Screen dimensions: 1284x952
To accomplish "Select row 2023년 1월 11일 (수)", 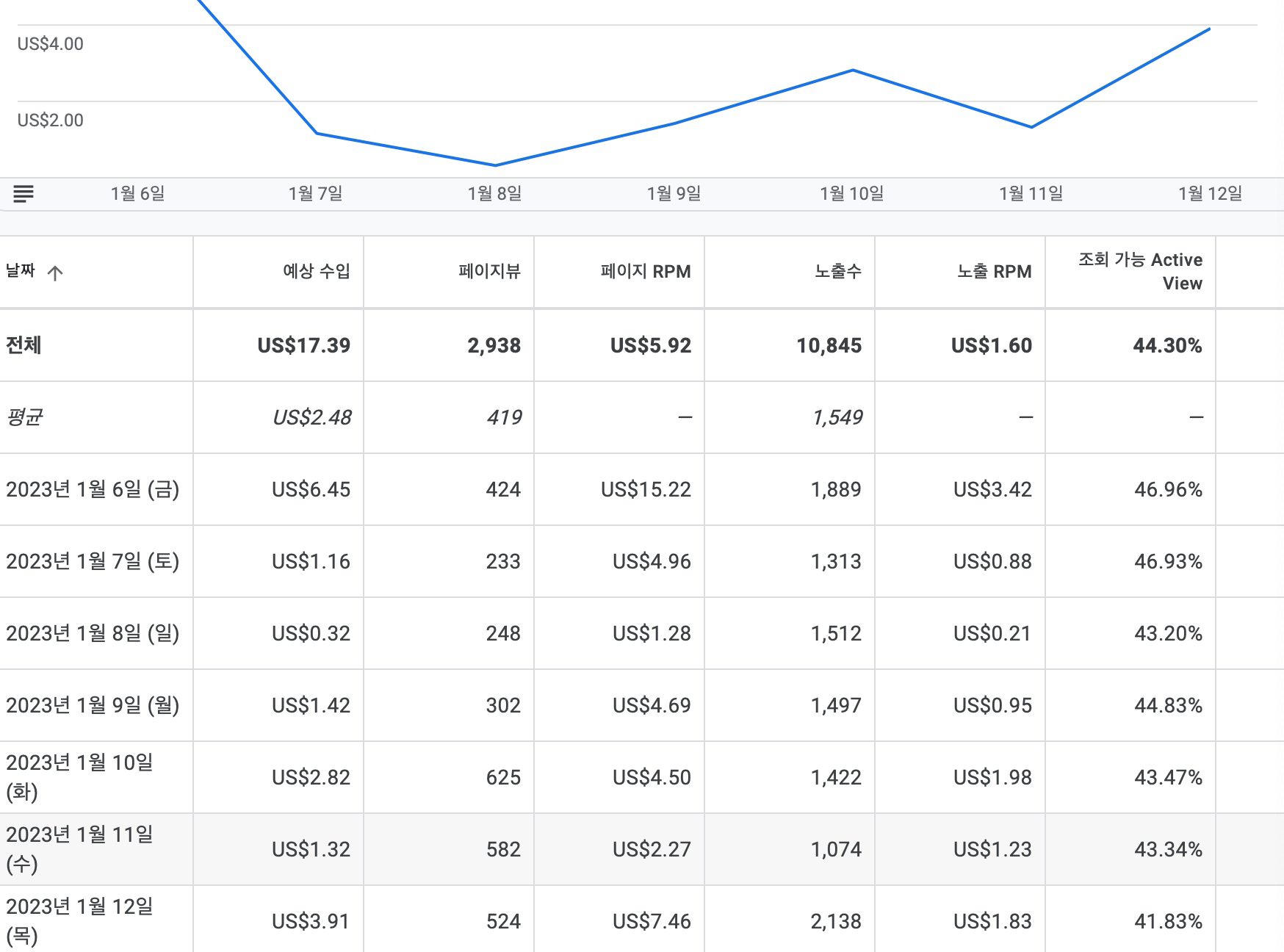I will [79, 849].
